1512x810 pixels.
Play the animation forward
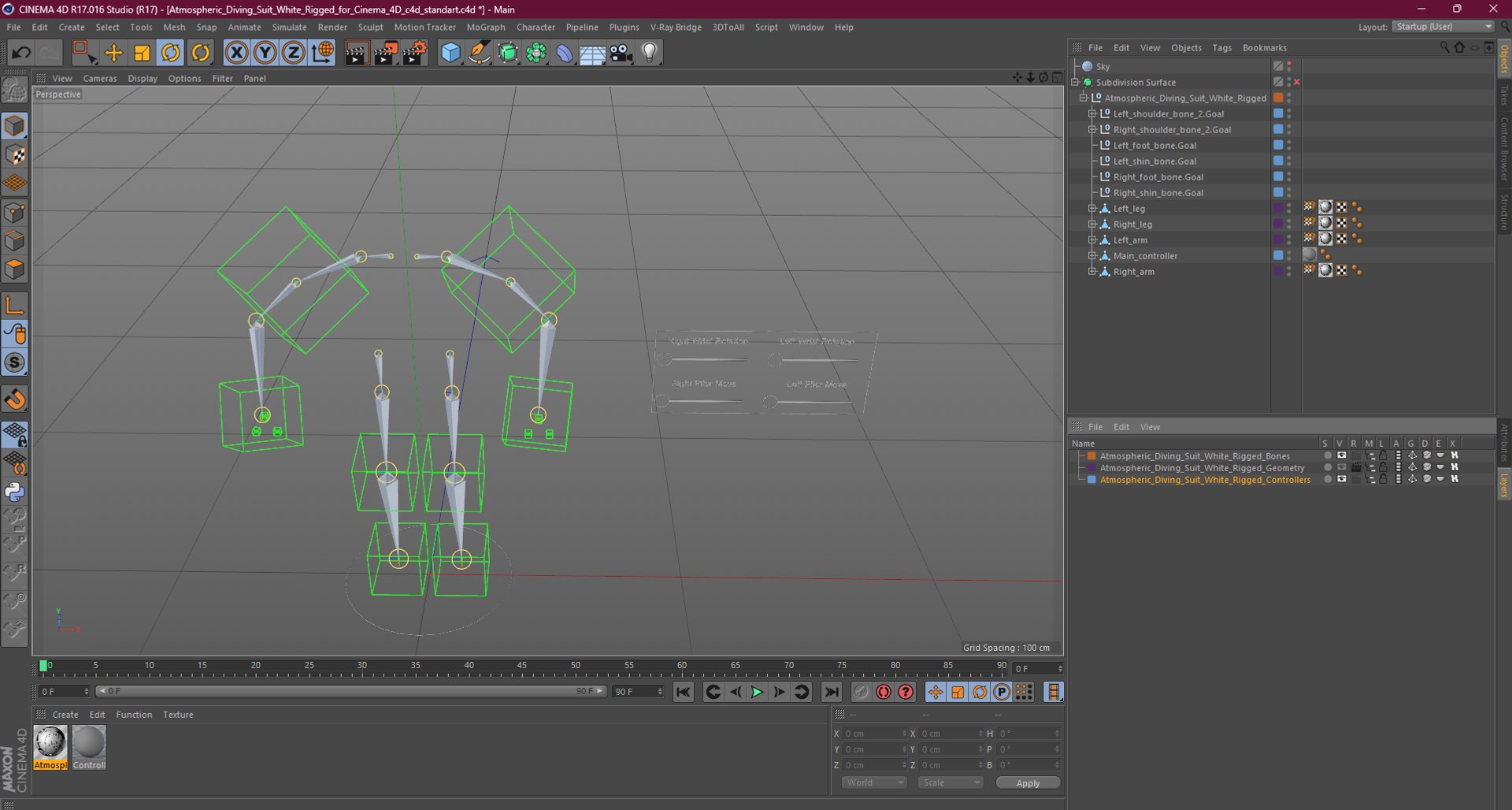pos(757,692)
